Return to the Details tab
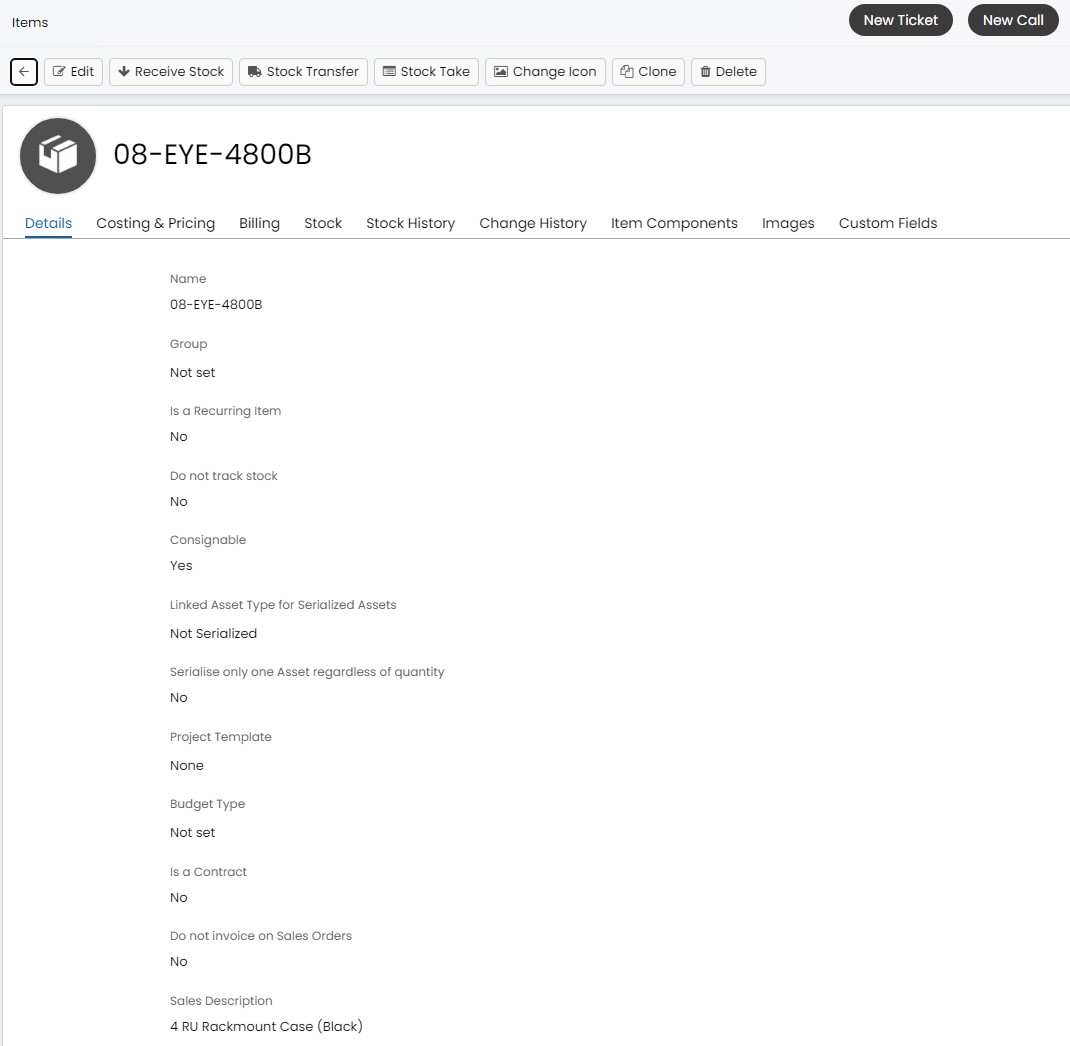The width and height of the screenshot is (1070, 1046). 48,223
